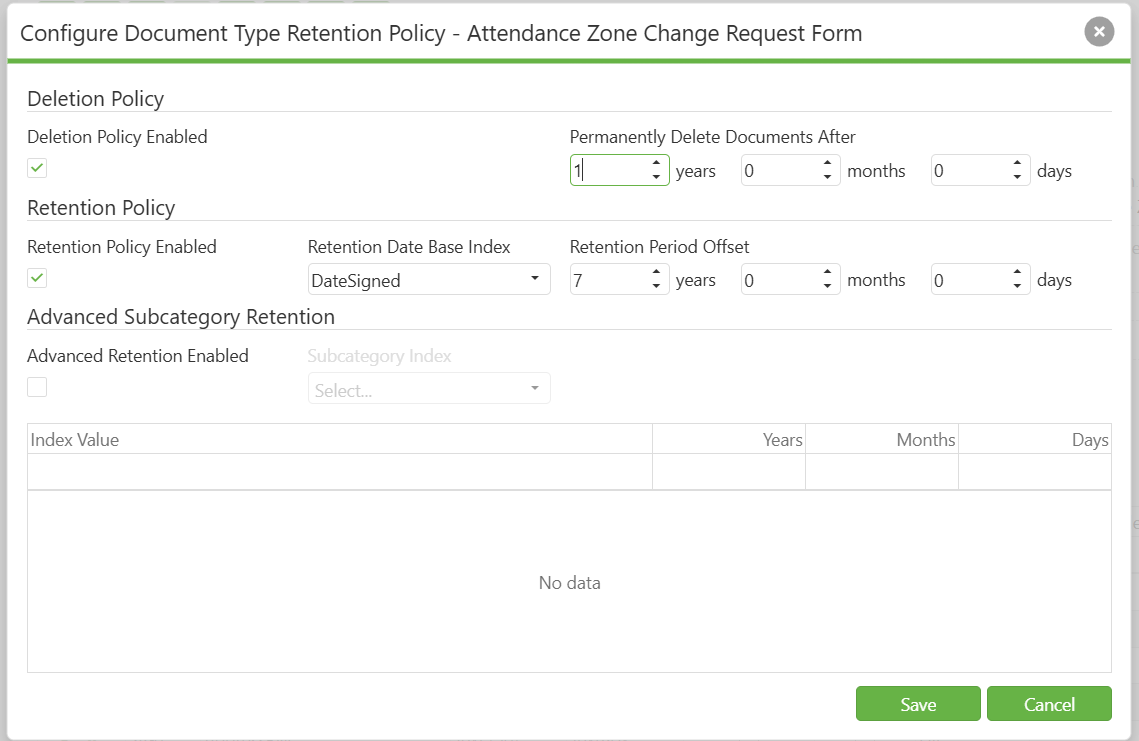
Task: Open Retention Date Base Index dropdown
Action: (x=429, y=280)
